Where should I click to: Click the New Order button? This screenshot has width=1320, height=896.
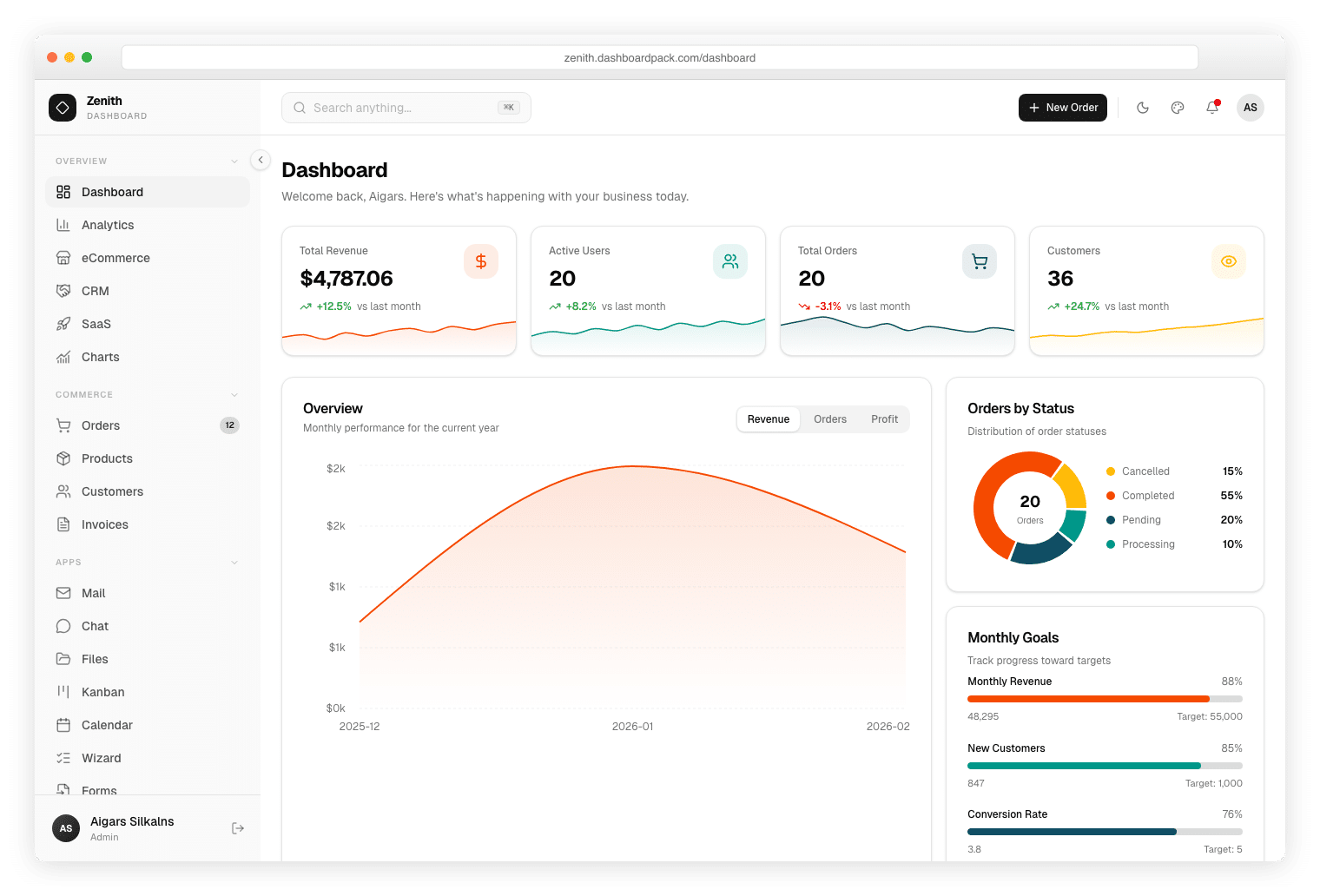[x=1062, y=108]
